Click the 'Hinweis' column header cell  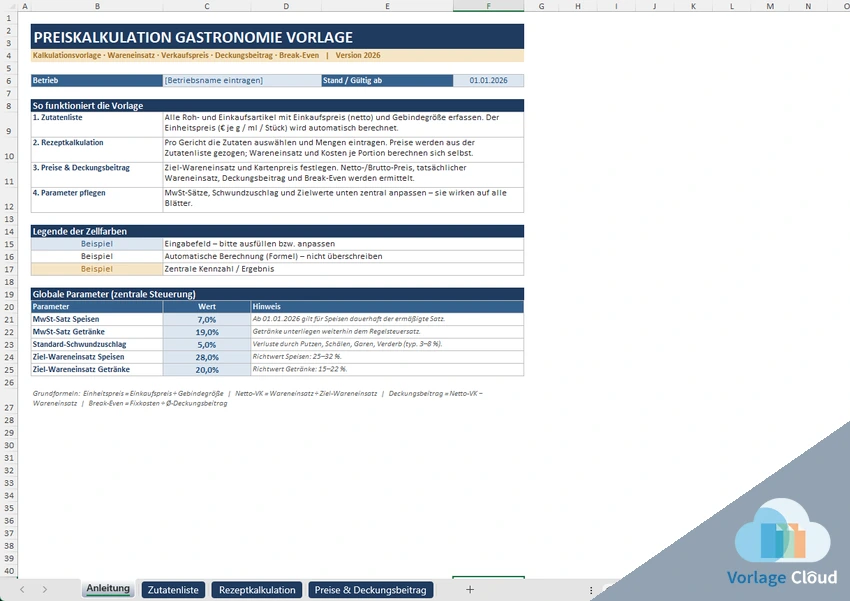point(387,307)
